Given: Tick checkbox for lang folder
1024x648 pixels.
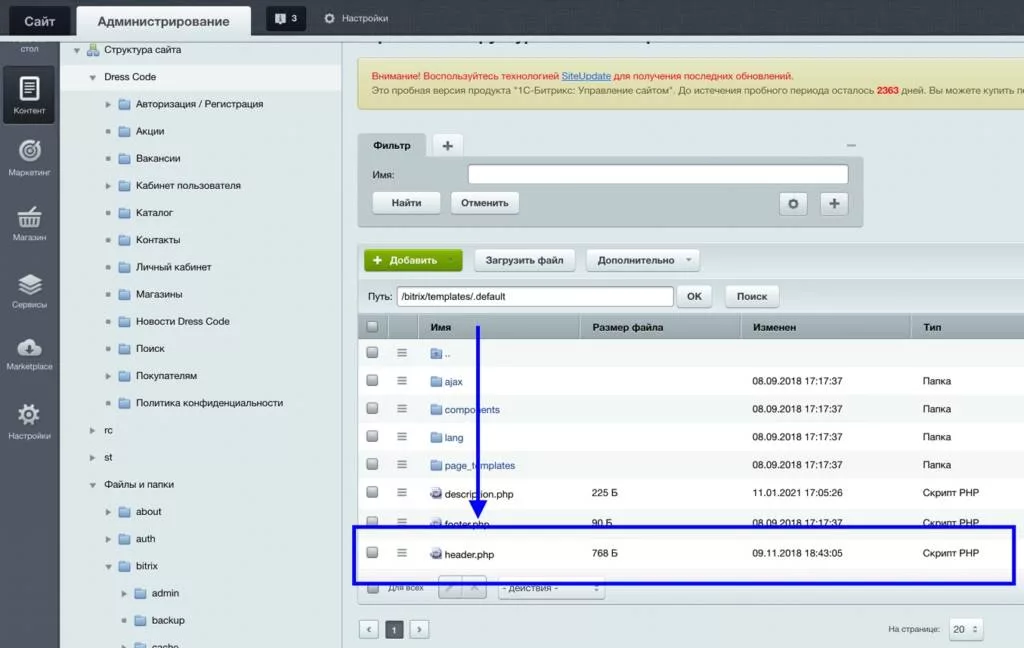Looking at the screenshot, I should click(x=372, y=436).
